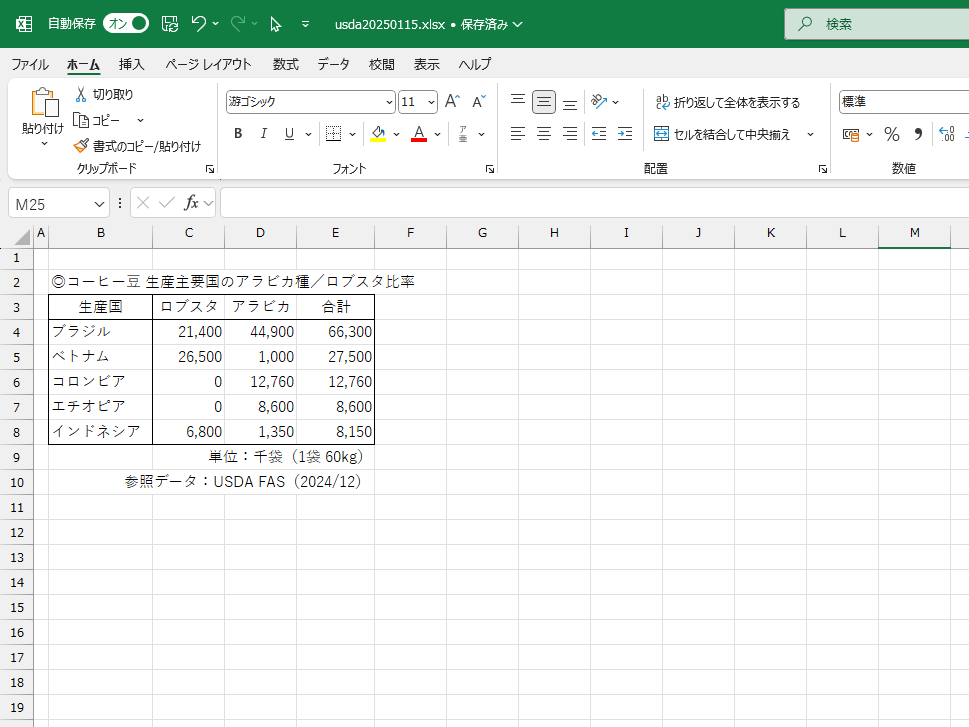Click the borders icon
Viewport: 969px width, 727px height.
pos(333,134)
